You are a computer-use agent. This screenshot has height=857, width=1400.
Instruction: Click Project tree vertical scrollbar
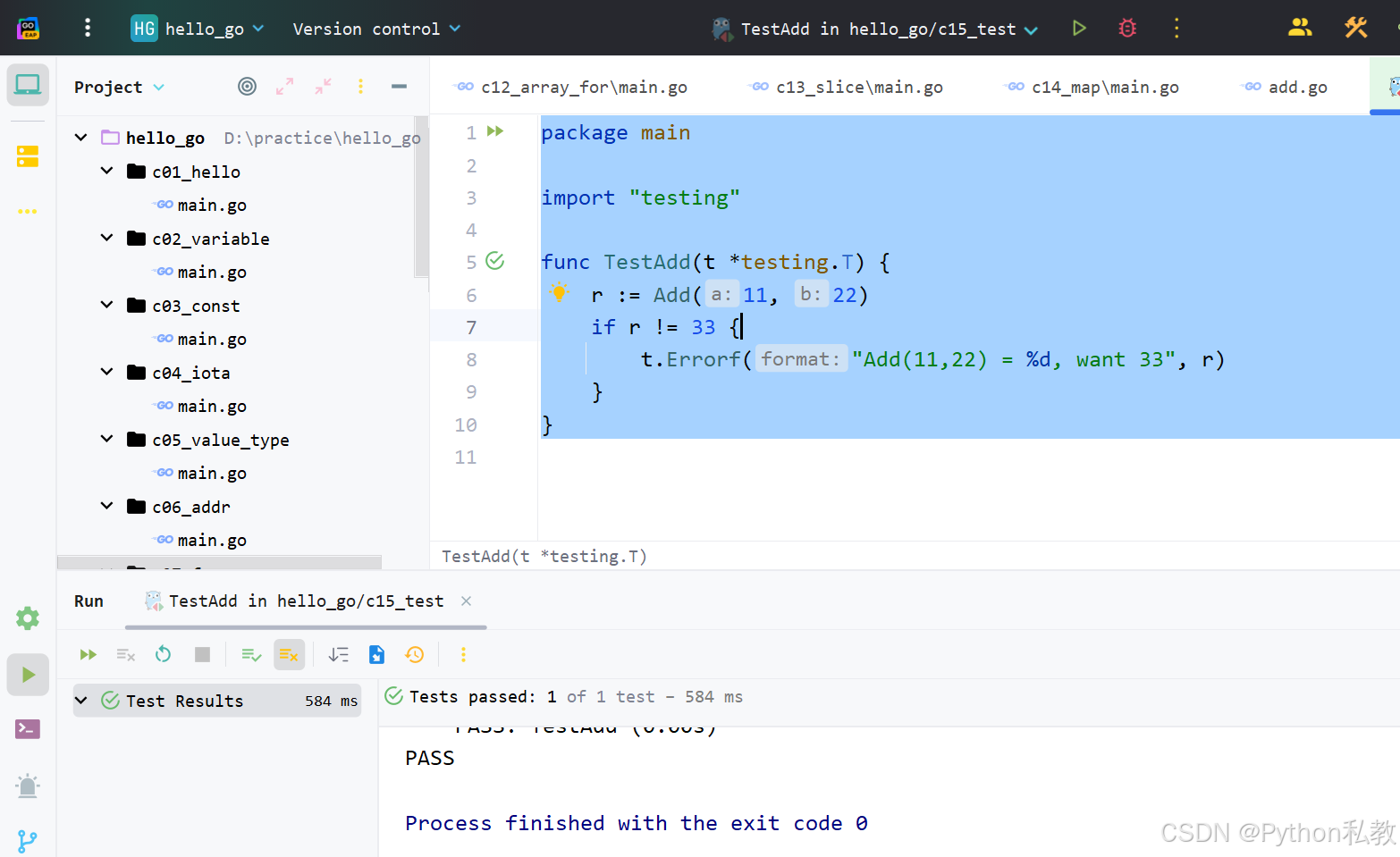pyautogui.click(x=421, y=197)
